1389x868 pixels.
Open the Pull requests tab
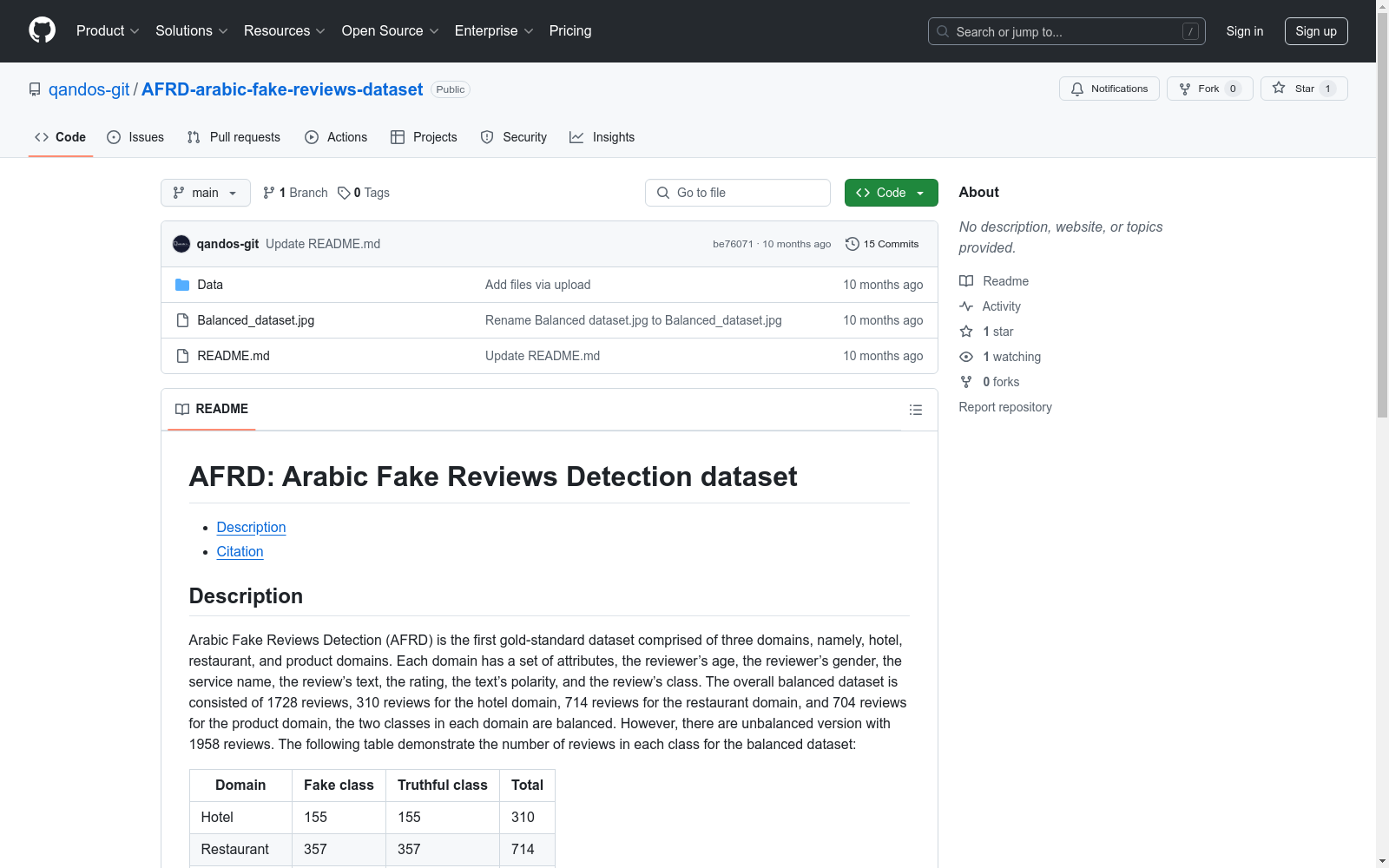click(x=234, y=137)
